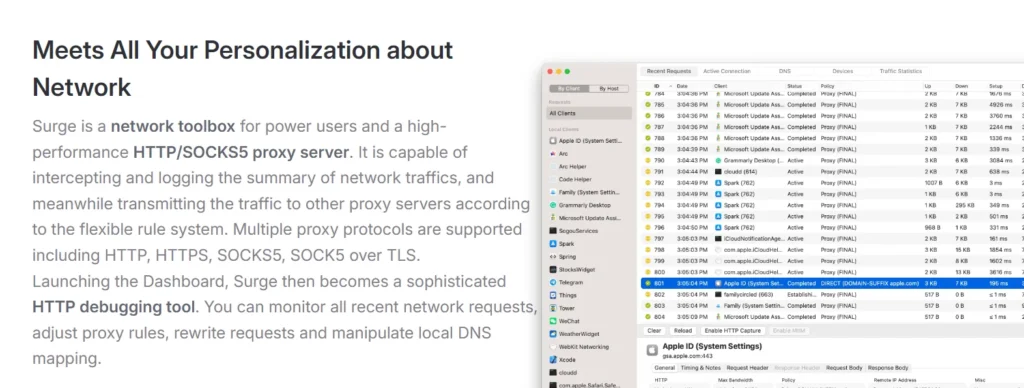The image size is (1024, 388).
Task: Select Code Helper in client list
Action: [x=575, y=179]
